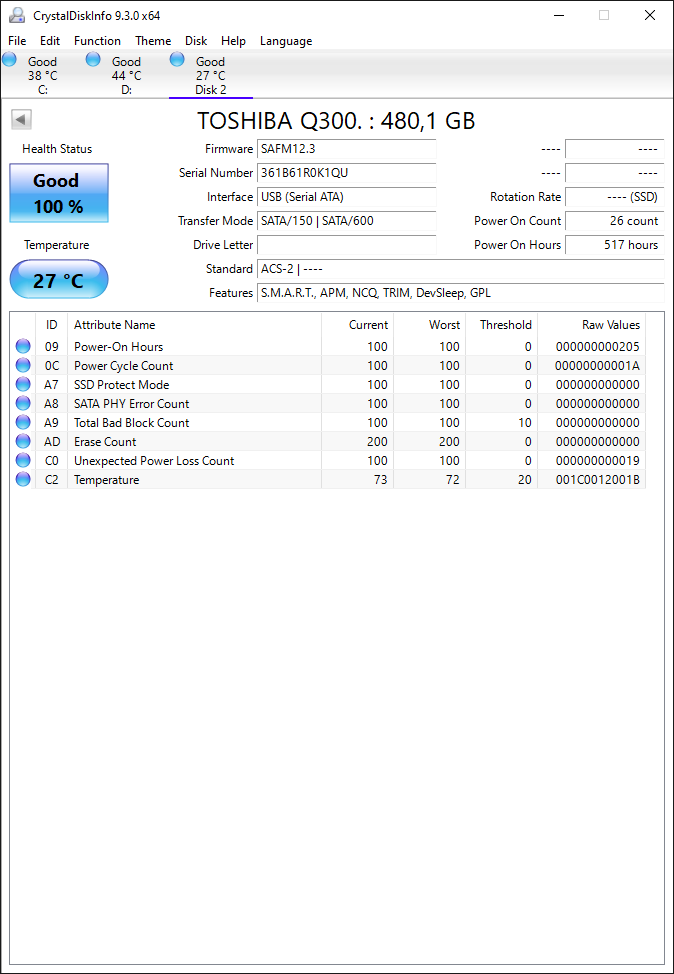Click the 27 °C temperature button
This screenshot has width=674, height=974.
pyautogui.click(x=59, y=280)
